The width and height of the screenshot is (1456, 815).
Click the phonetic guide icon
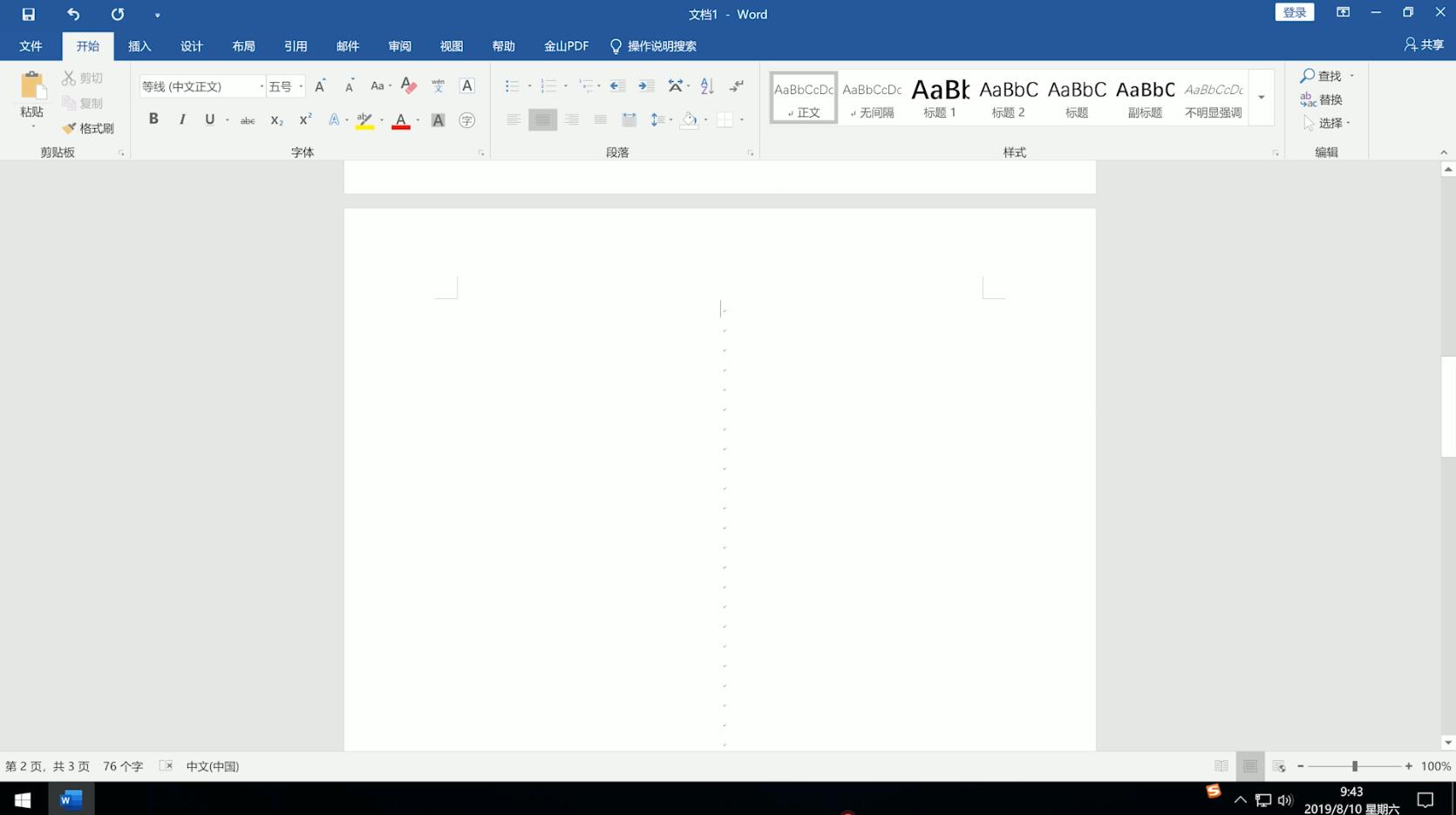pyautogui.click(x=438, y=85)
